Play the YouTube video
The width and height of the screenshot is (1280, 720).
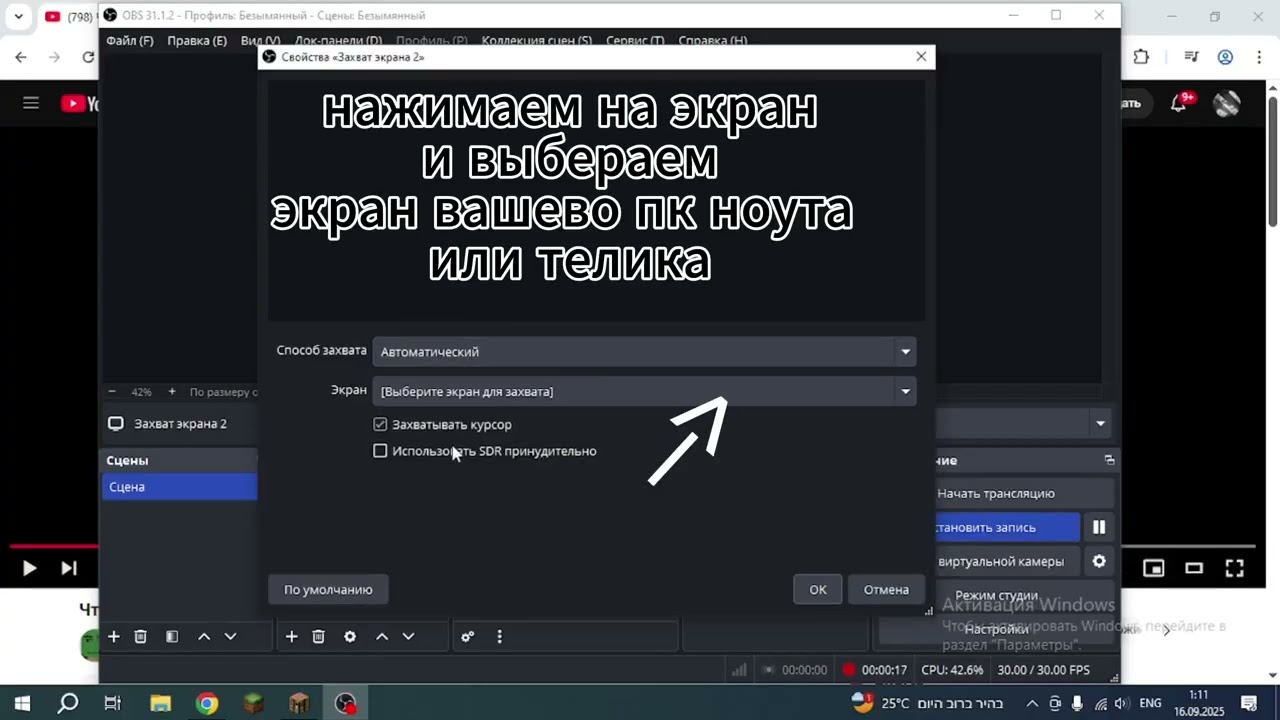pos(29,568)
